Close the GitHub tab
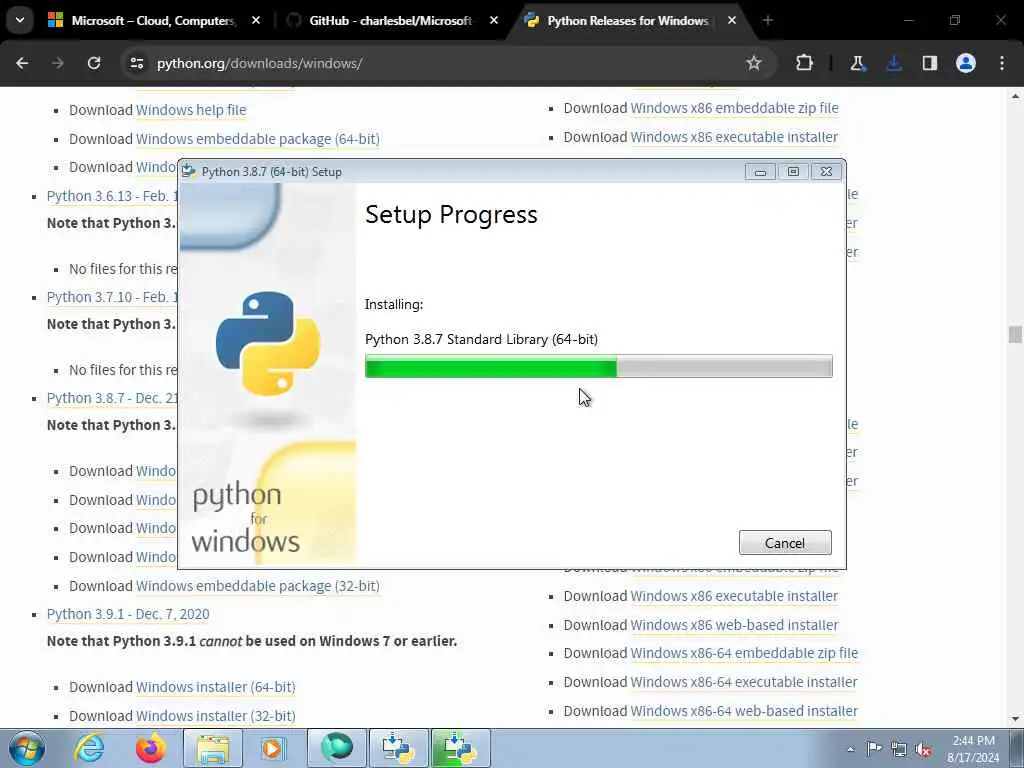 coord(494,21)
